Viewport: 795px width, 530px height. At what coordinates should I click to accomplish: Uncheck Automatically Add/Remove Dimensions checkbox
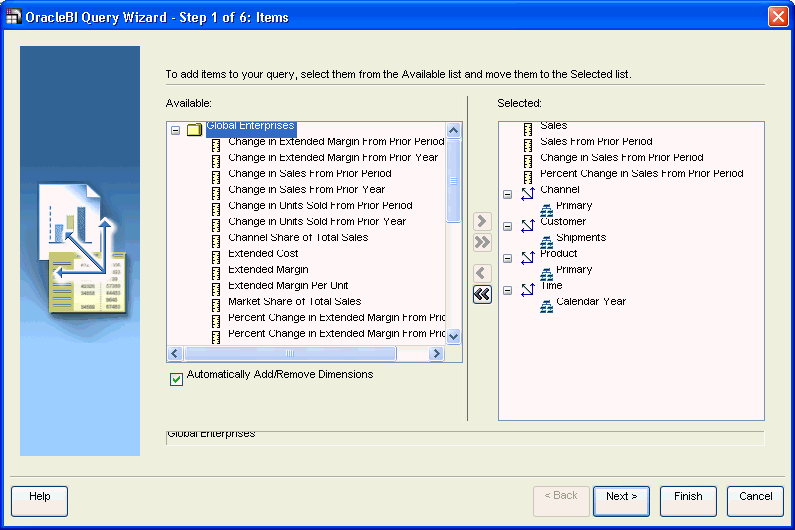(x=176, y=379)
